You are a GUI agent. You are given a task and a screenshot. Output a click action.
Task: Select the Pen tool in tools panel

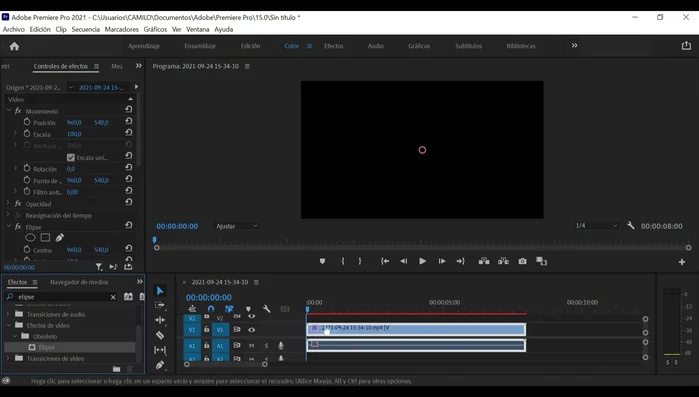pos(160,365)
